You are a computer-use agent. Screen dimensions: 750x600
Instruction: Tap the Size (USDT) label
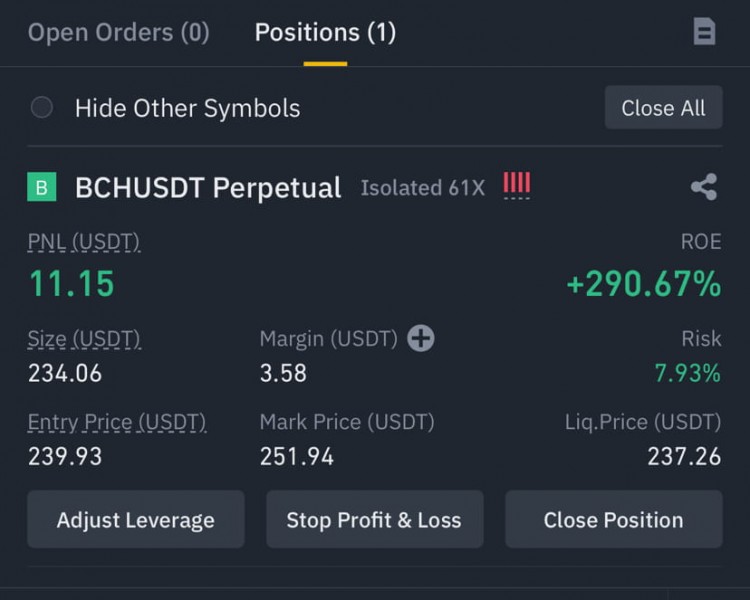tap(84, 339)
